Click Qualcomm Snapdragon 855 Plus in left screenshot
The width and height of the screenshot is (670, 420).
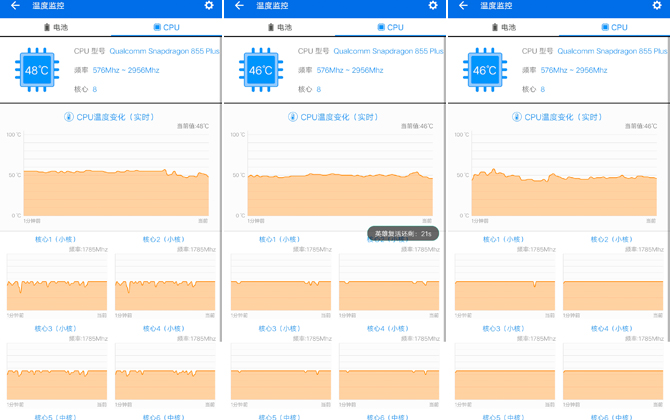pos(165,51)
